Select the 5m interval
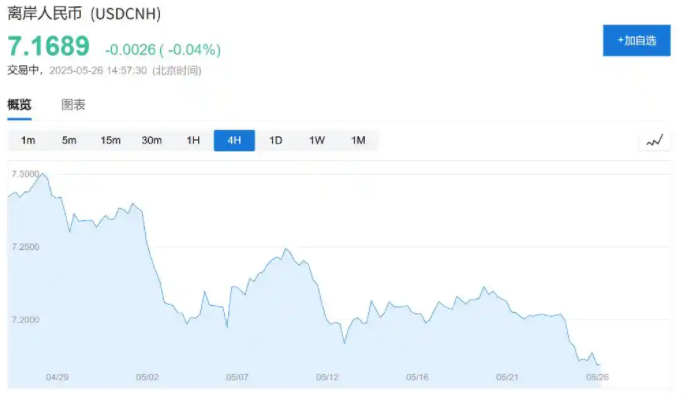Image resolution: width=685 pixels, height=394 pixels. 69,141
